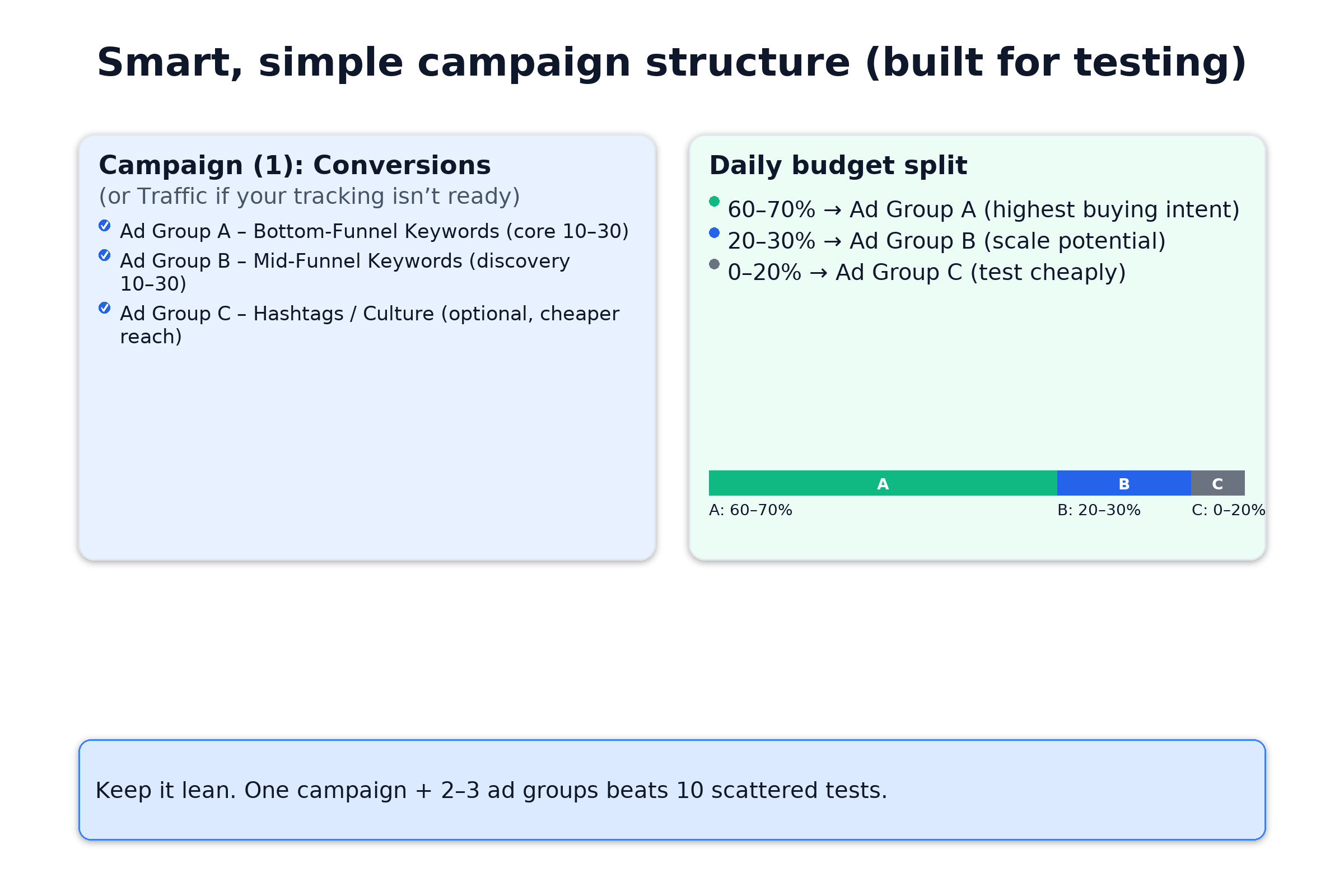Viewport: 1344px width, 896px height.
Task: Select the 'Campaign (1): Conversions' heading
Action: pyautogui.click(x=295, y=166)
